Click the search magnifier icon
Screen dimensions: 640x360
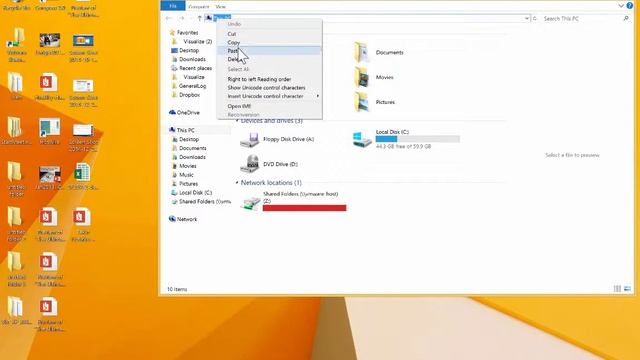click(626, 18)
